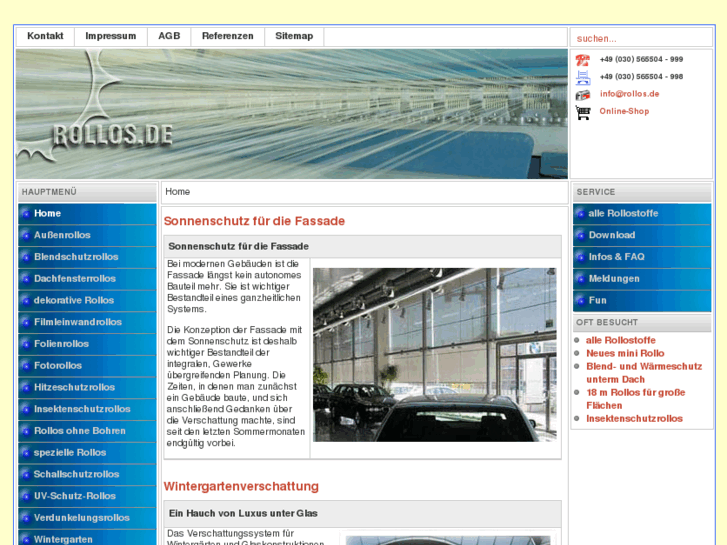This screenshot has height=545, width=727.
Task: Click Insektenschutzrollos under Oft besucht
Action: click(x=634, y=419)
